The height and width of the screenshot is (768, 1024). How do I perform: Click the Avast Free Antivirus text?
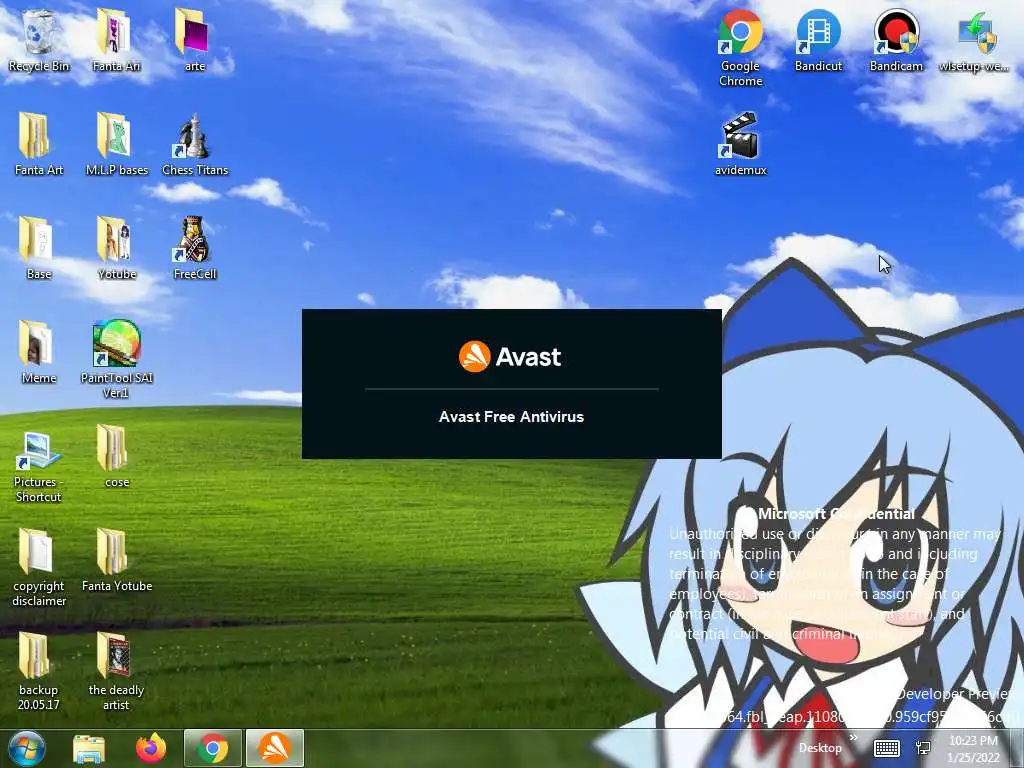(x=511, y=417)
